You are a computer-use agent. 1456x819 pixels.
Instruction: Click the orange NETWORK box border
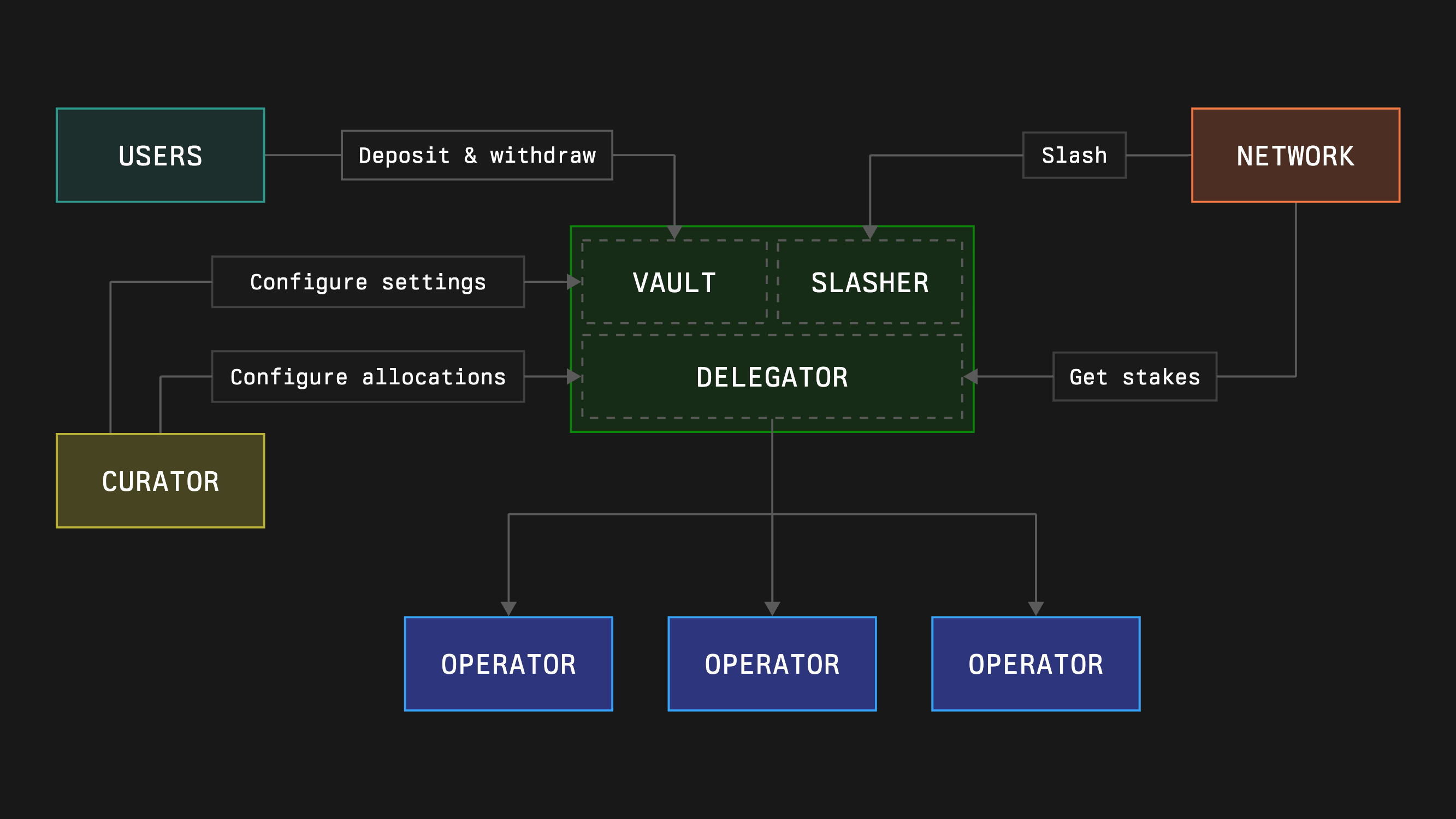tap(1295, 108)
